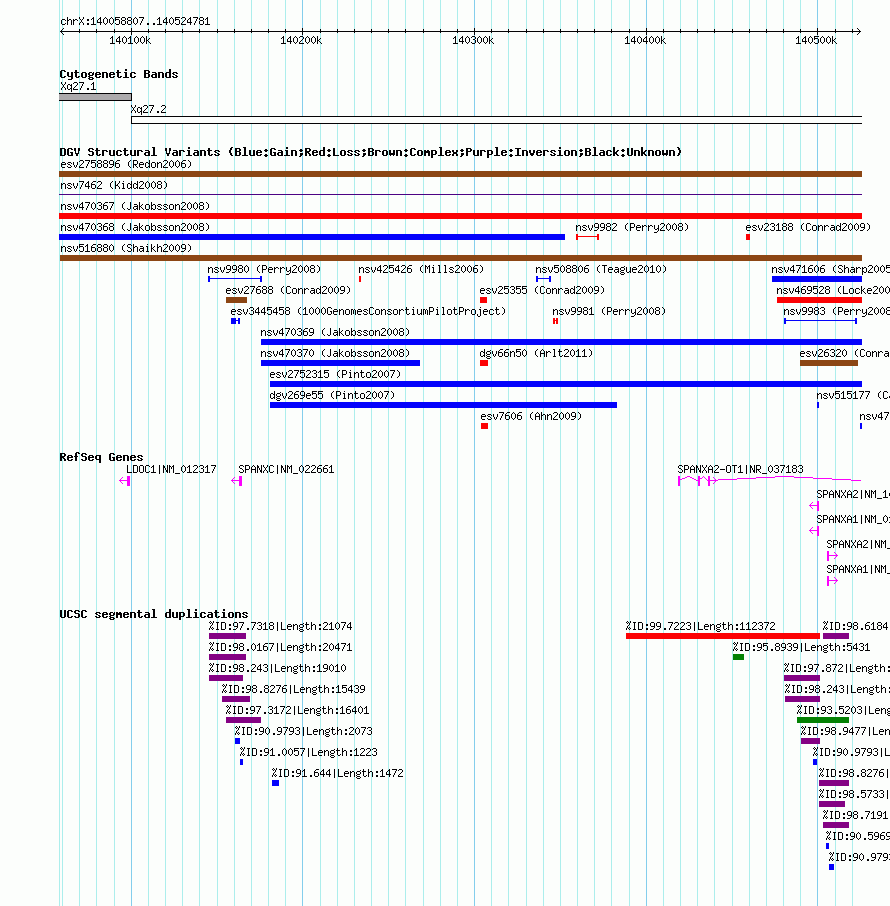Click the %ID:98.243|Length:19010 duplication label
890x906 pixels.
click(x=277, y=668)
